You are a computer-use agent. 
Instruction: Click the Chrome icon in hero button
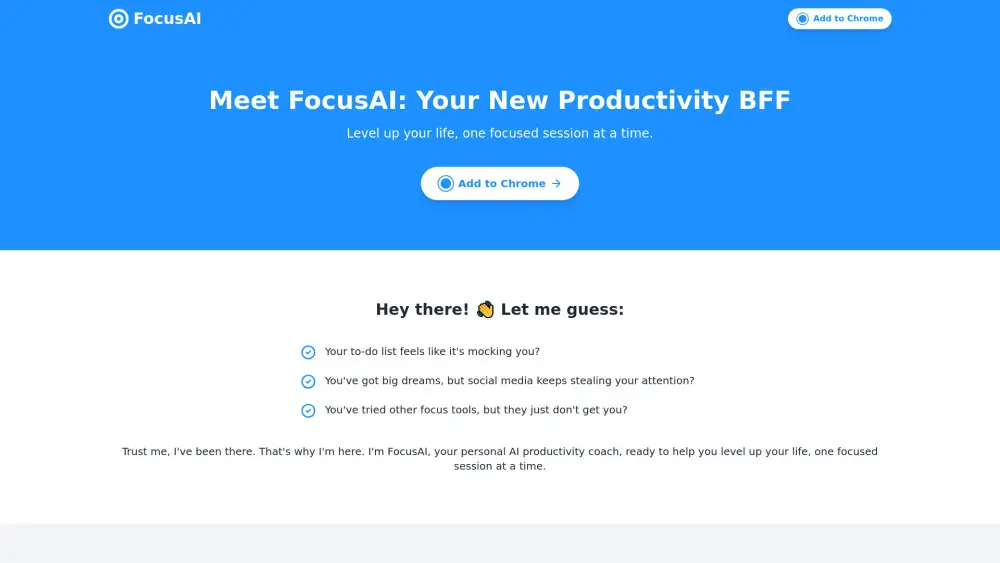[x=446, y=184]
